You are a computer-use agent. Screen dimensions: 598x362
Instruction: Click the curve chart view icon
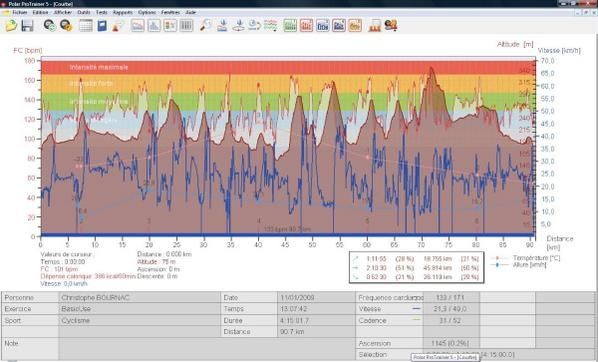[138, 26]
